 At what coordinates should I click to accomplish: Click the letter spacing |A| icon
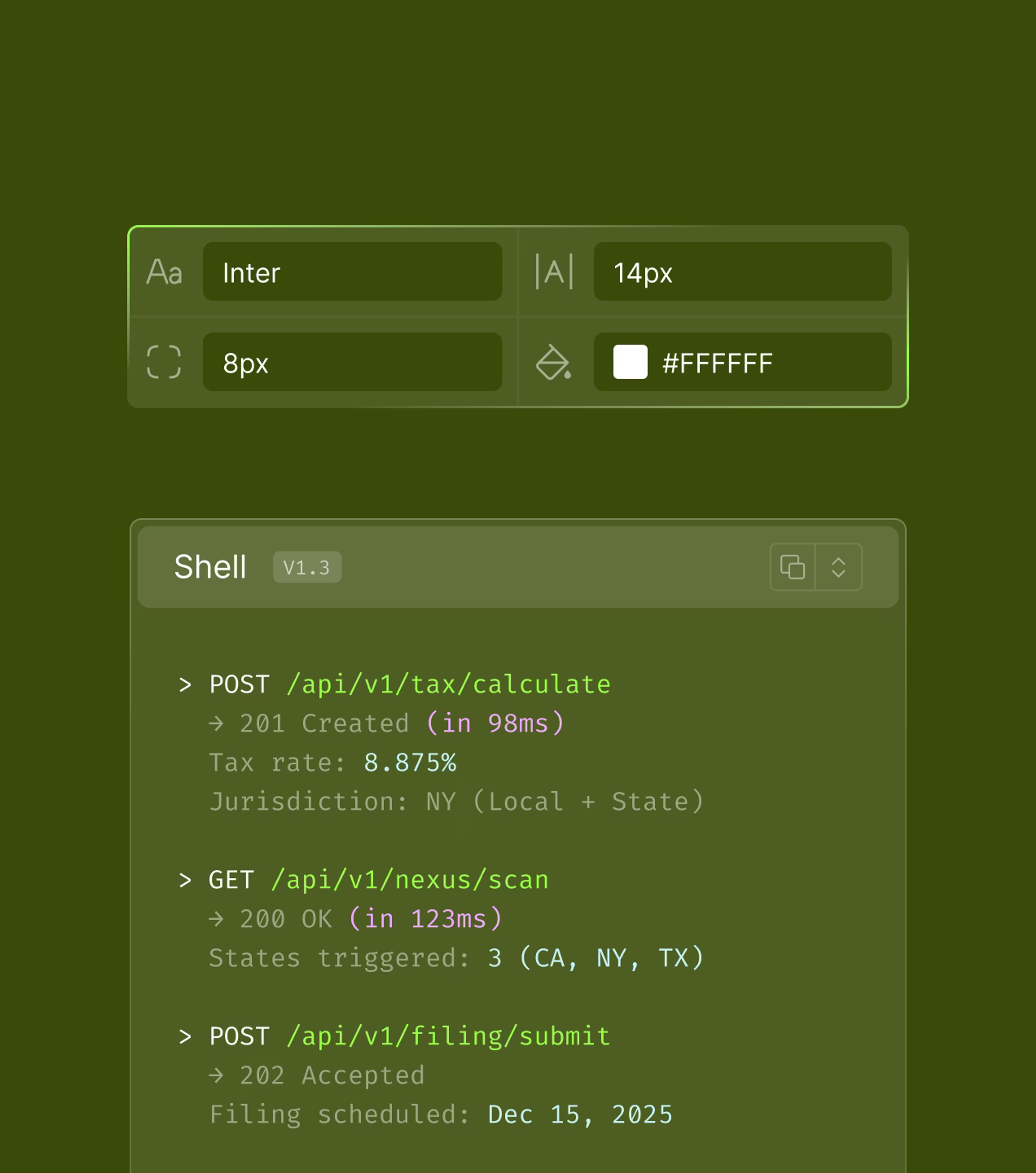tap(554, 271)
